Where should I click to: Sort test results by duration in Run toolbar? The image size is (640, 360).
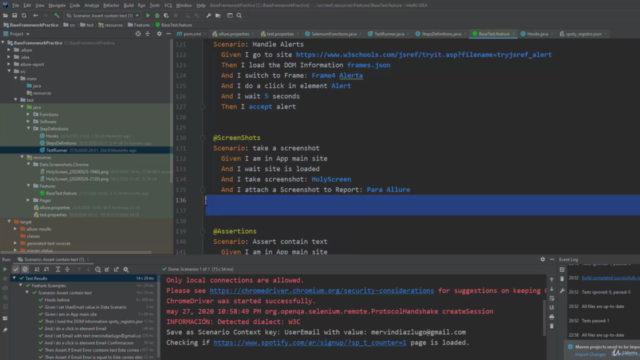click(x=47, y=269)
